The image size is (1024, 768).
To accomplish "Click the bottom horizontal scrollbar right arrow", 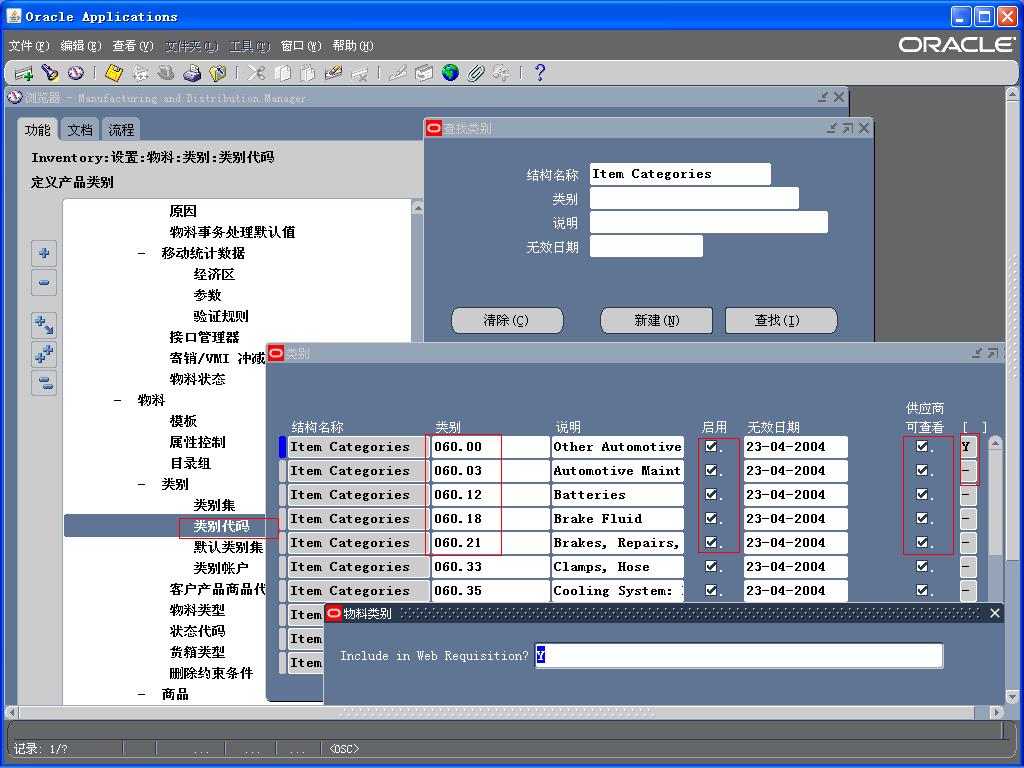I will point(997,712).
